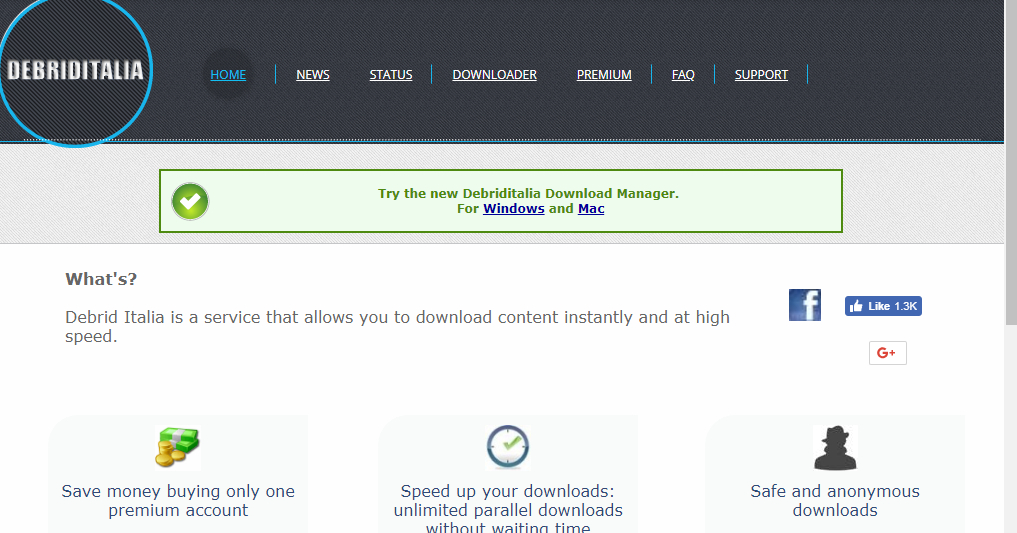Click the green checkmark icon

tap(190, 202)
